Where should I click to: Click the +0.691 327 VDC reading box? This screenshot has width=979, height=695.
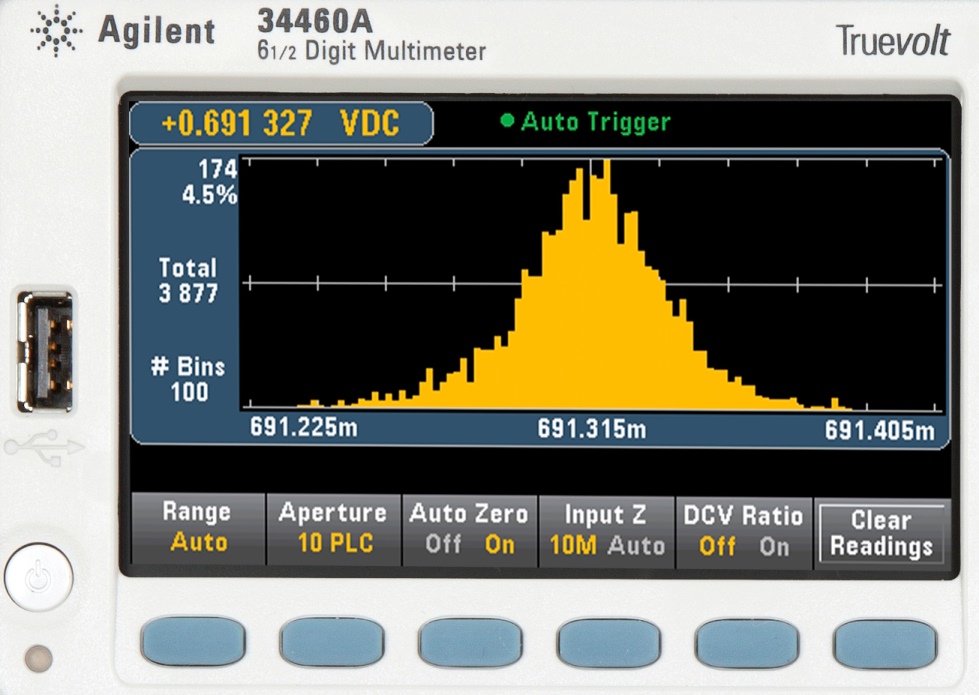281,124
